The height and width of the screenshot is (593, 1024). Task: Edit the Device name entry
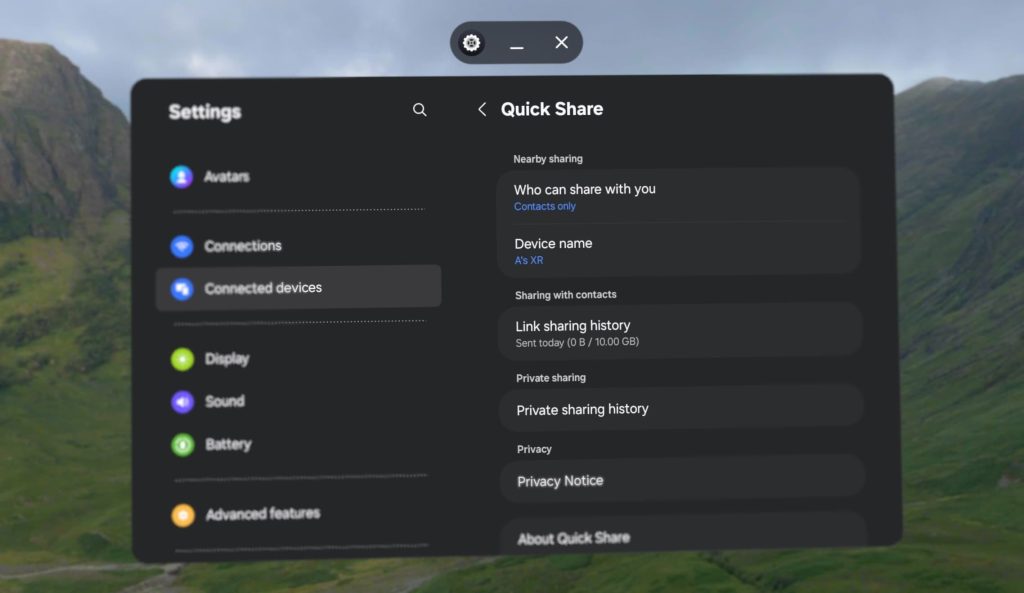[x=553, y=243]
